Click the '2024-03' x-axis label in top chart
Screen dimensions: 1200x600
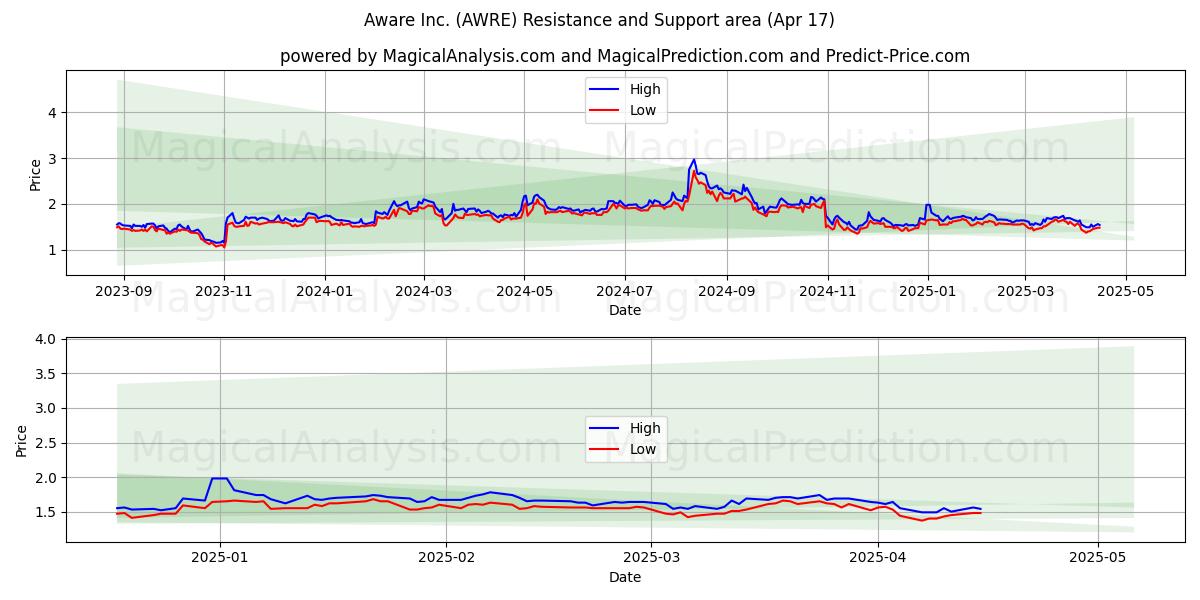(424, 294)
